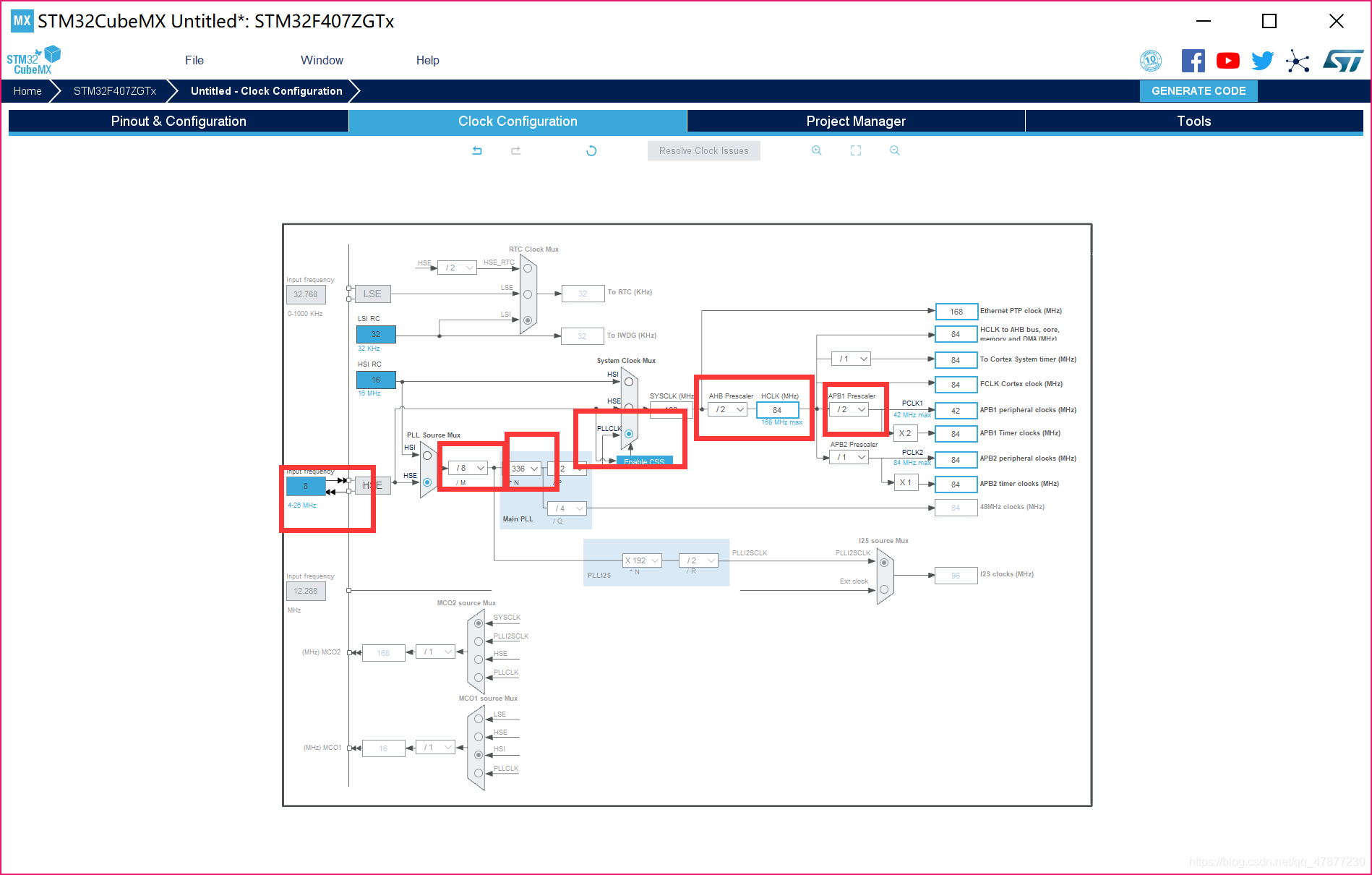1372x875 pixels.
Task: Open the PLL N multiplier 336 dropdown
Action: tap(524, 469)
